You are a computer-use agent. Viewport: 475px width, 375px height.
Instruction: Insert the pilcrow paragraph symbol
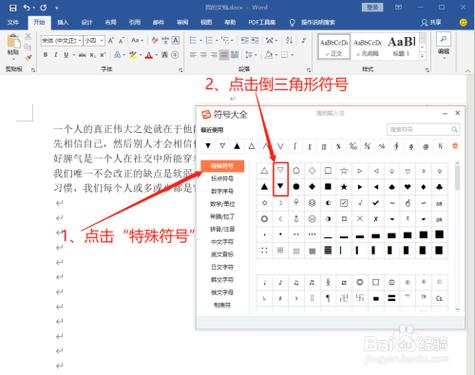coord(328,298)
